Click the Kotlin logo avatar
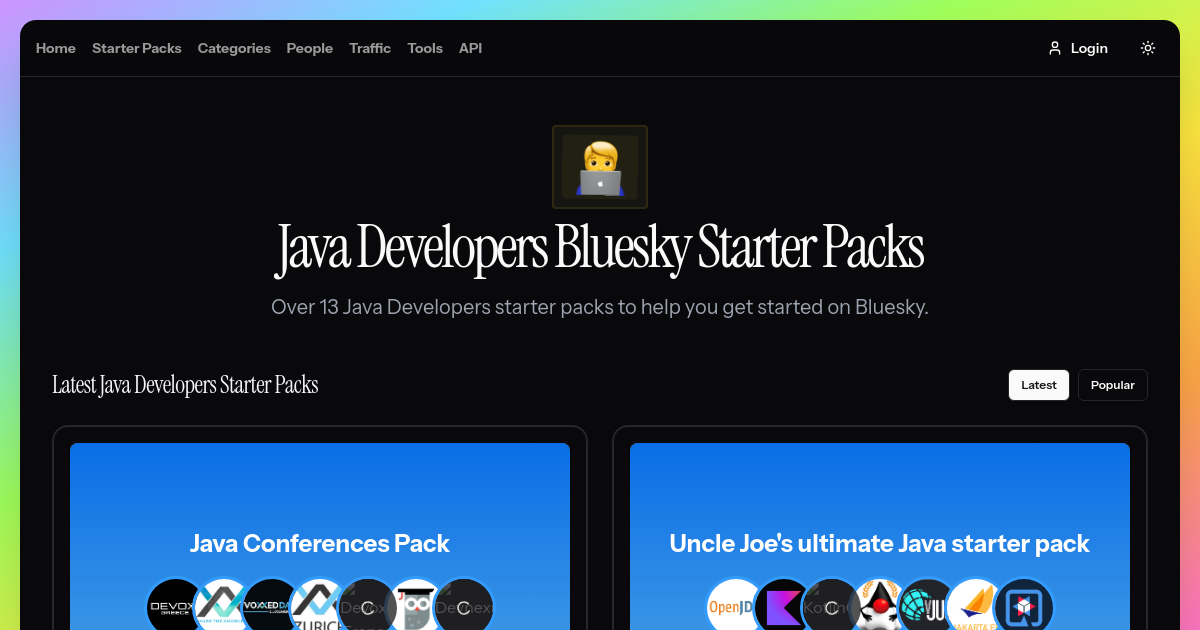This screenshot has width=1200, height=630. tap(783, 605)
